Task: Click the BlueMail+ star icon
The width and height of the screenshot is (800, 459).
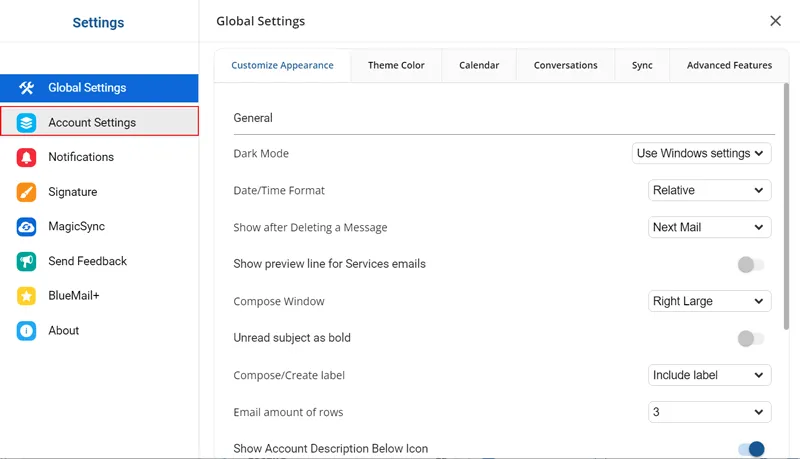Action: click(x=27, y=296)
